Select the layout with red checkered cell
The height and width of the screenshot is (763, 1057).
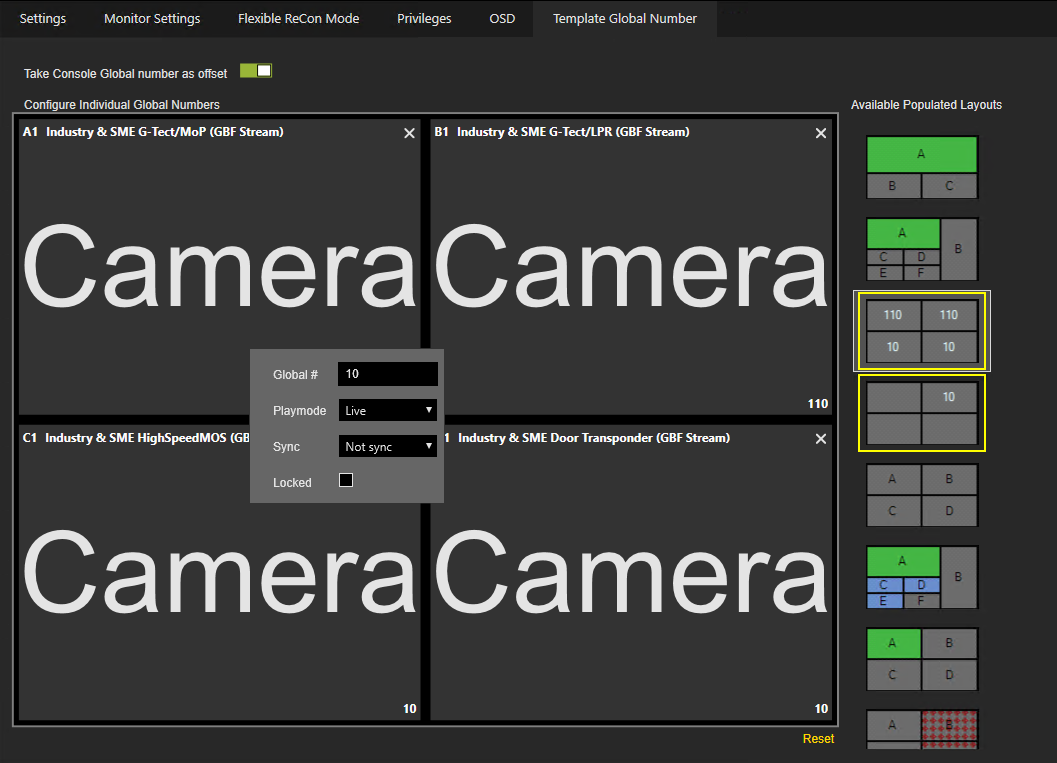(x=921, y=728)
